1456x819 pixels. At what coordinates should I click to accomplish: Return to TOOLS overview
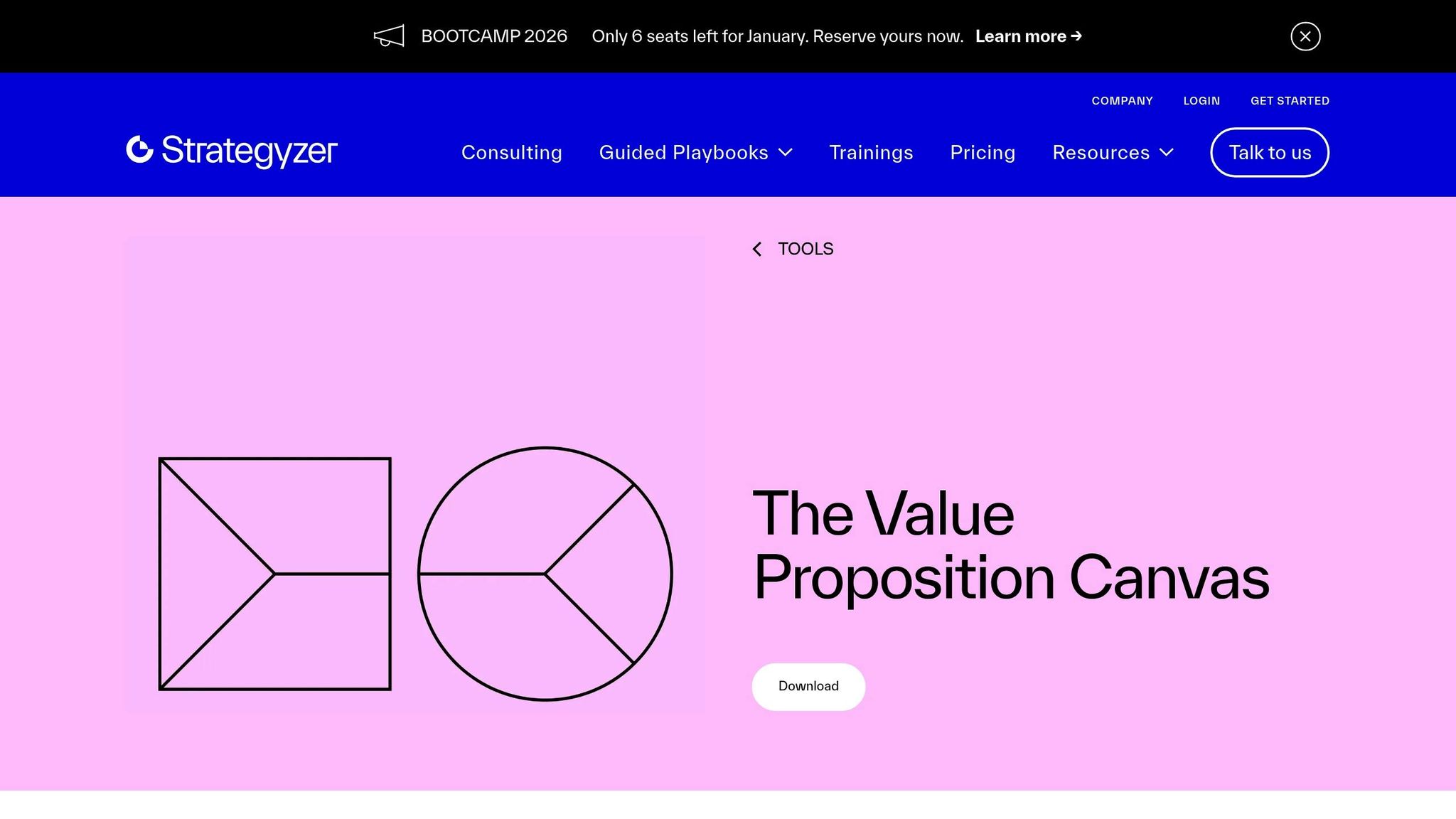click(x=805, y=249)
